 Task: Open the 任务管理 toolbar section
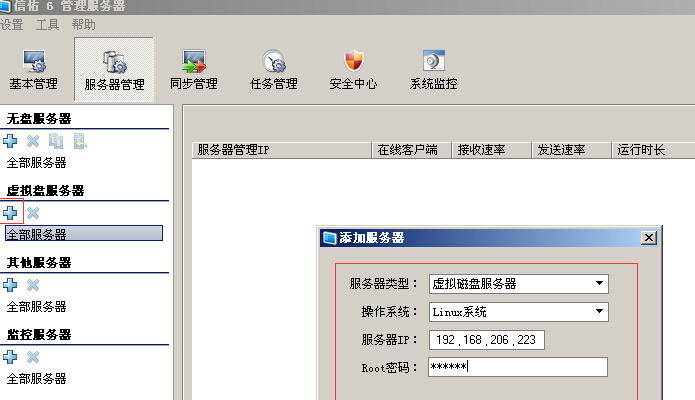[273, 70]
